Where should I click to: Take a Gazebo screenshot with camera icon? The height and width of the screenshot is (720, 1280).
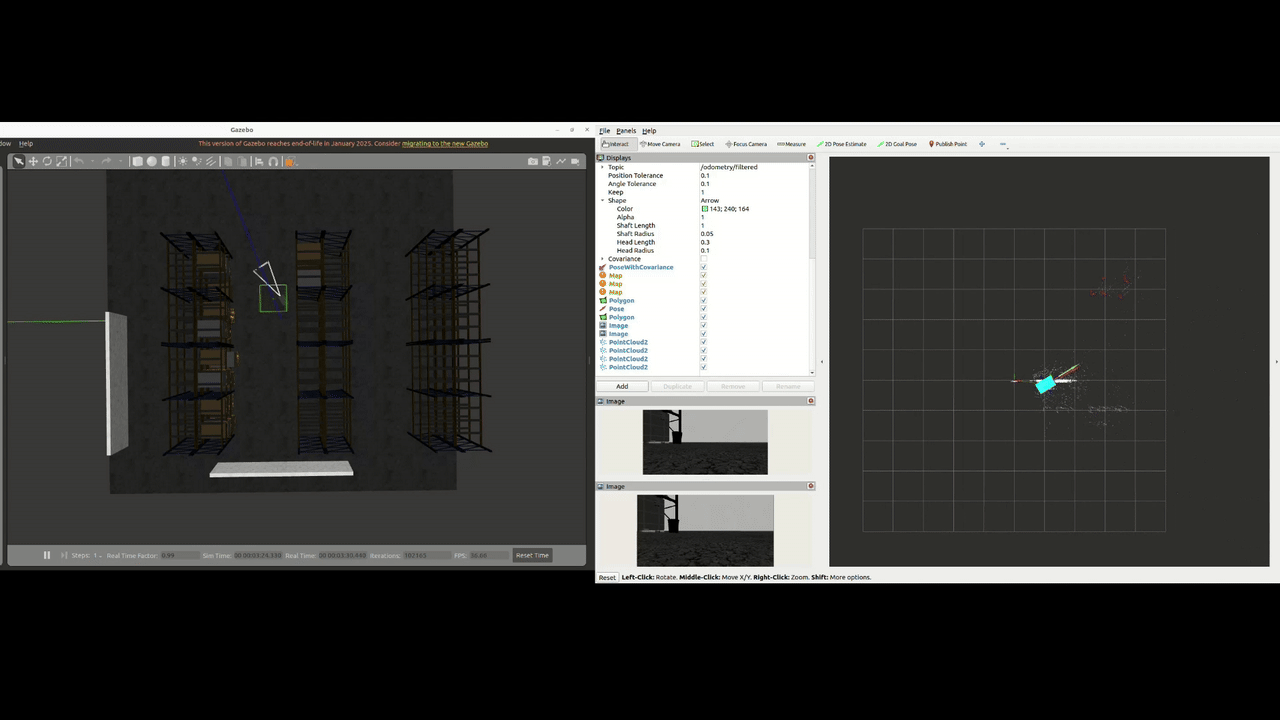click(x=533, y=161)
